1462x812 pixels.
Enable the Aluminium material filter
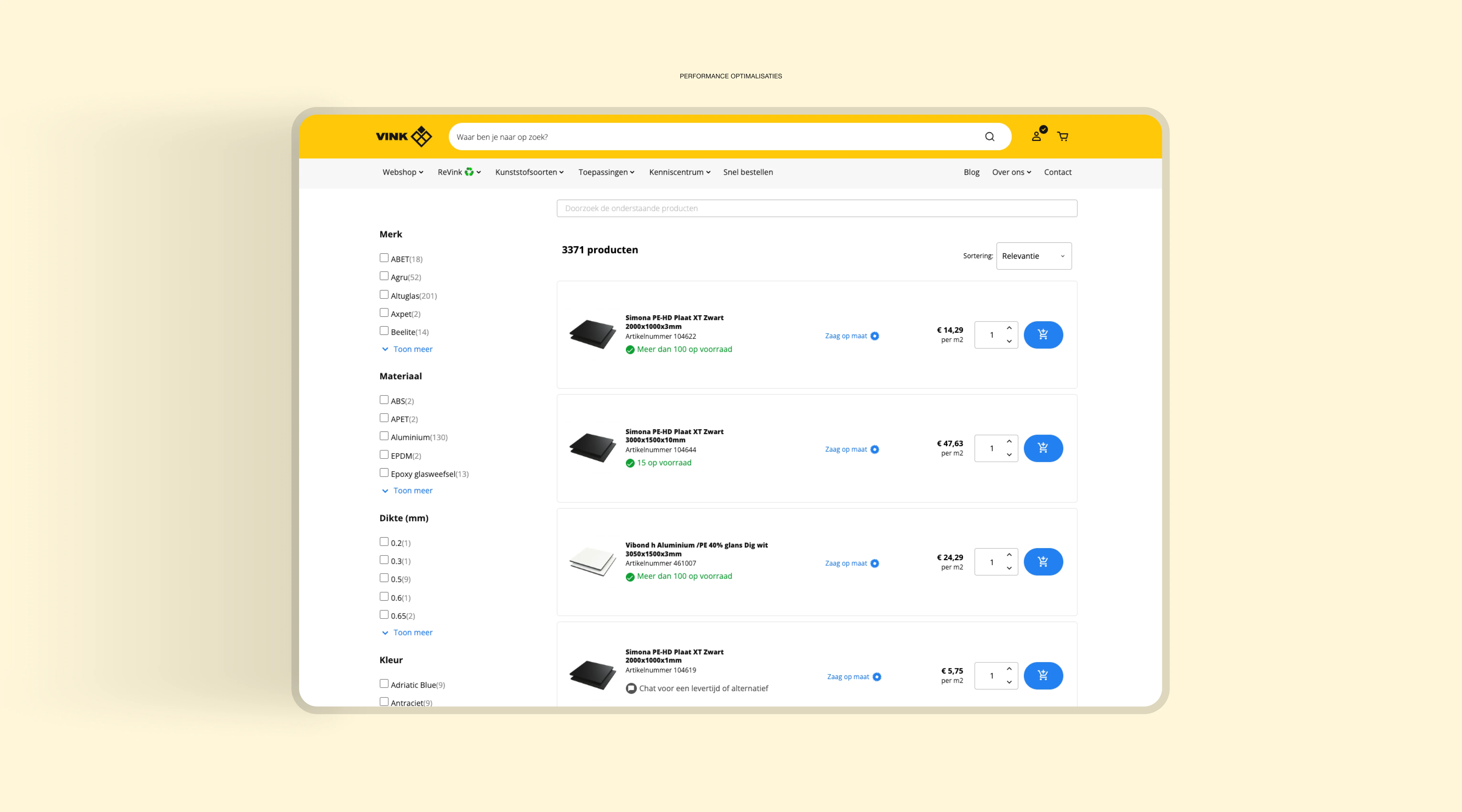tap(384, 436)
